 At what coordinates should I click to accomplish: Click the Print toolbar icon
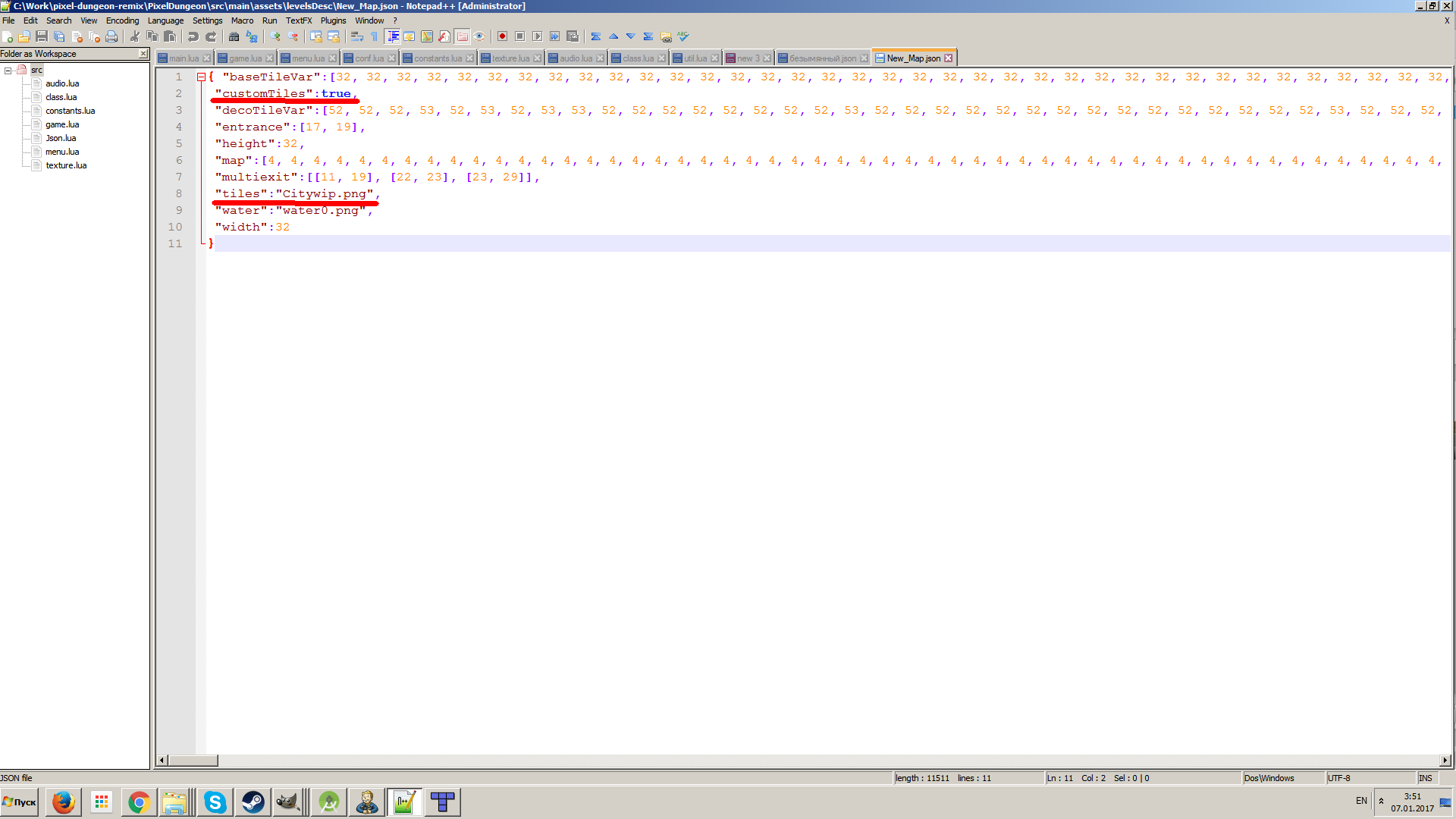[x=111, y=36]
